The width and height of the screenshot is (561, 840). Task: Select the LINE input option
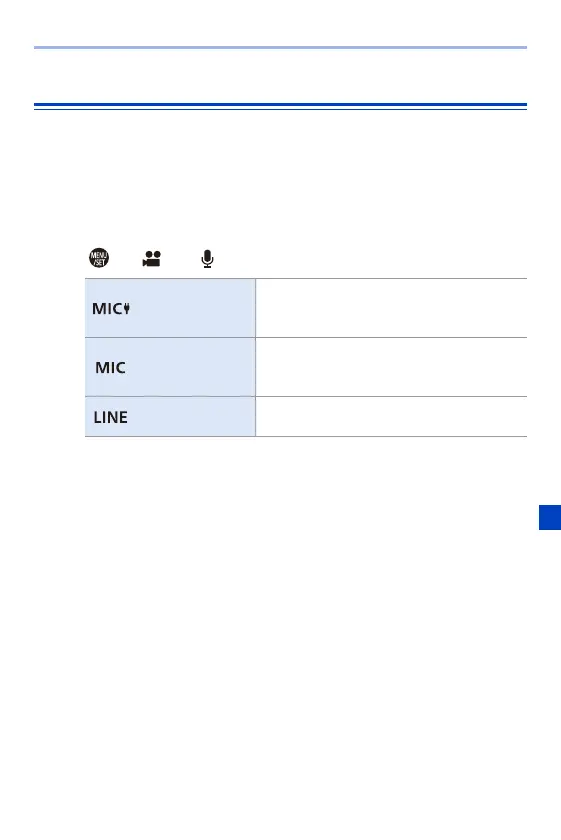(110, 417)
